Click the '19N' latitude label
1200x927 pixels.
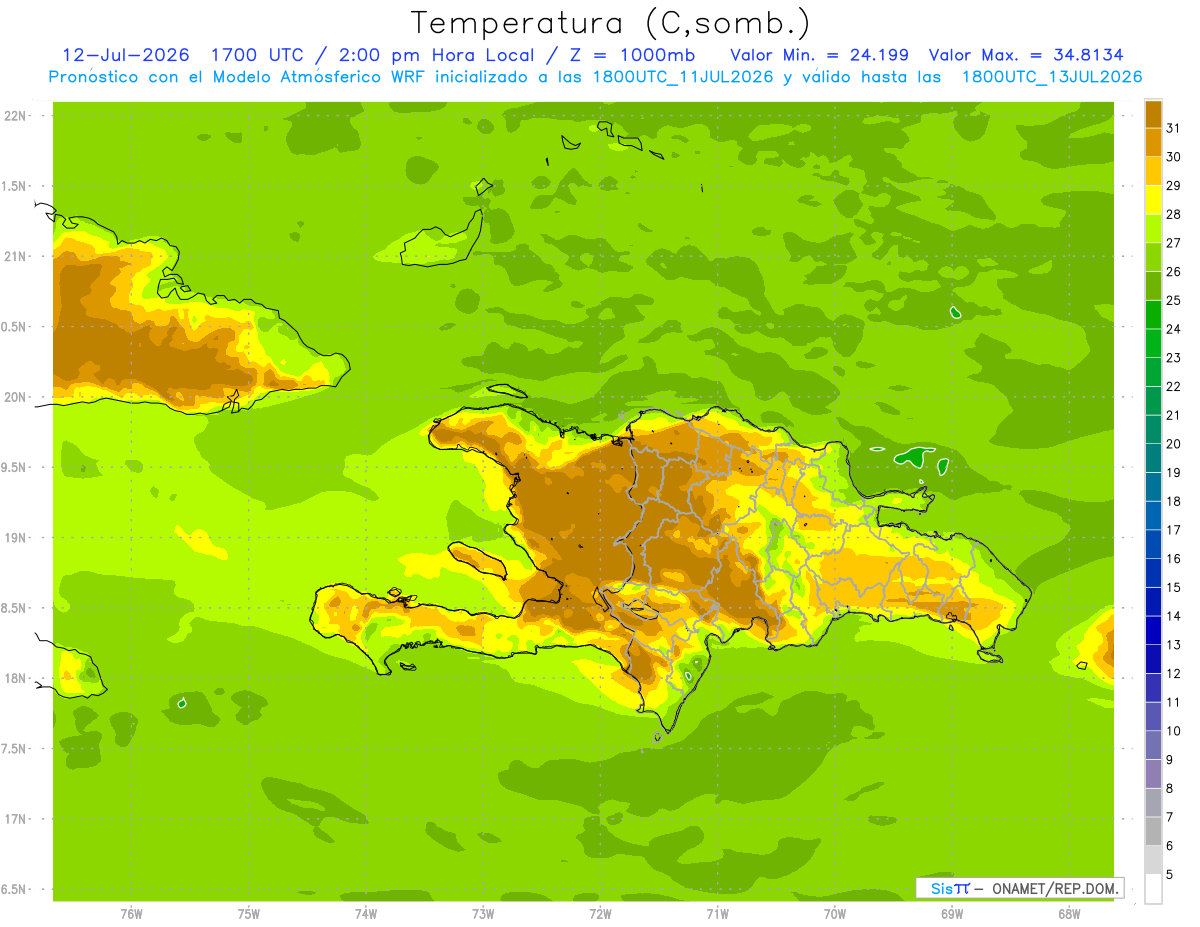[15, 538]
